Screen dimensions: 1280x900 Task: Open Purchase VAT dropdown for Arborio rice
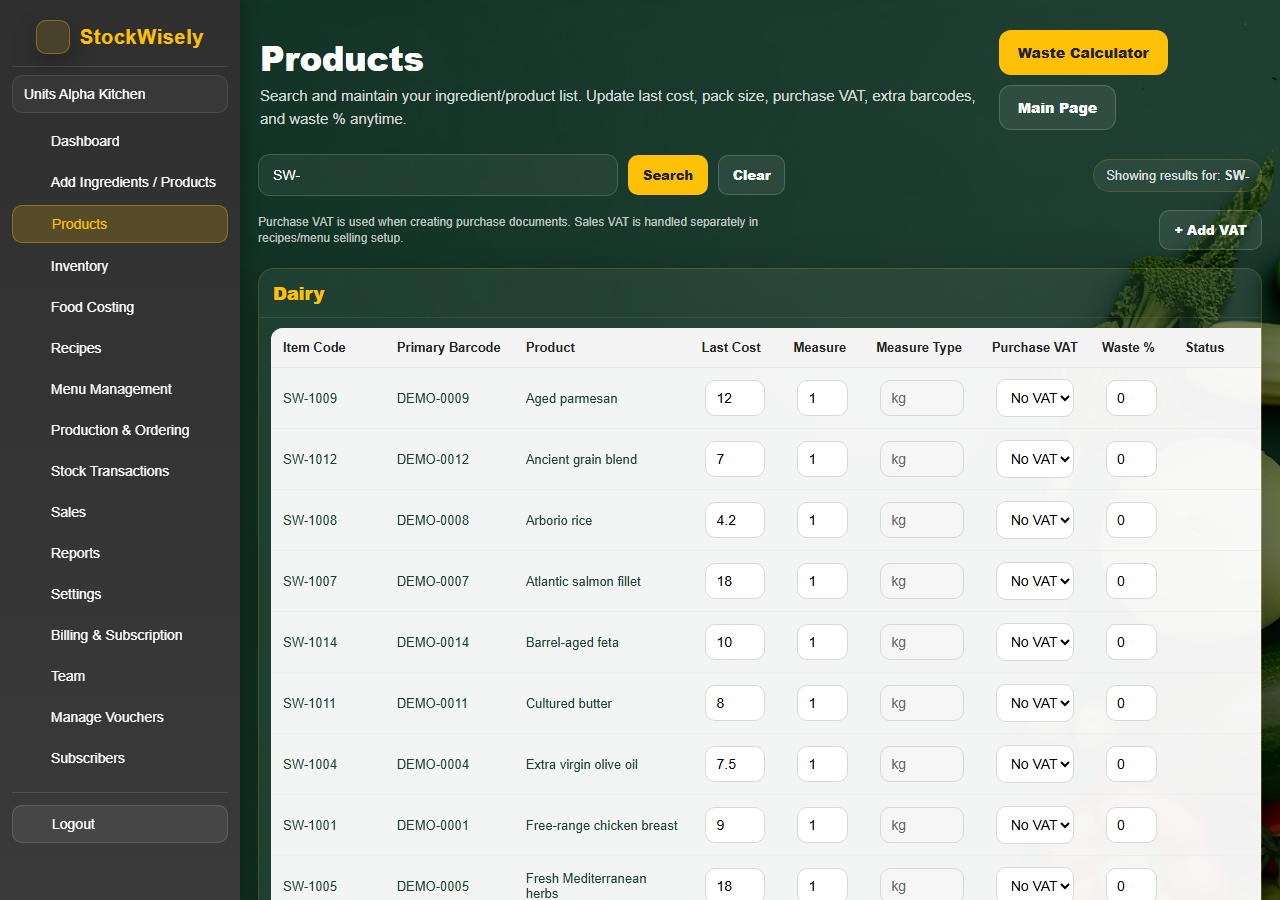[1034, 520]
